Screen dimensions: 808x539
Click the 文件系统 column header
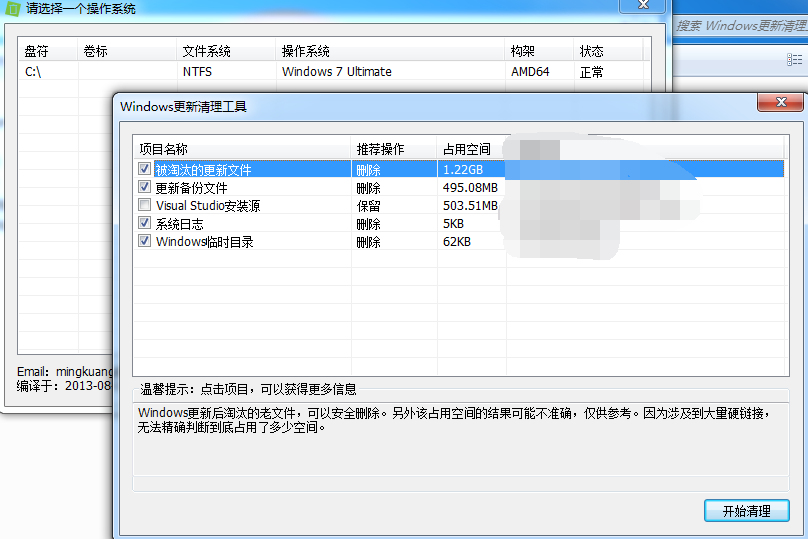tap(226, 51)
